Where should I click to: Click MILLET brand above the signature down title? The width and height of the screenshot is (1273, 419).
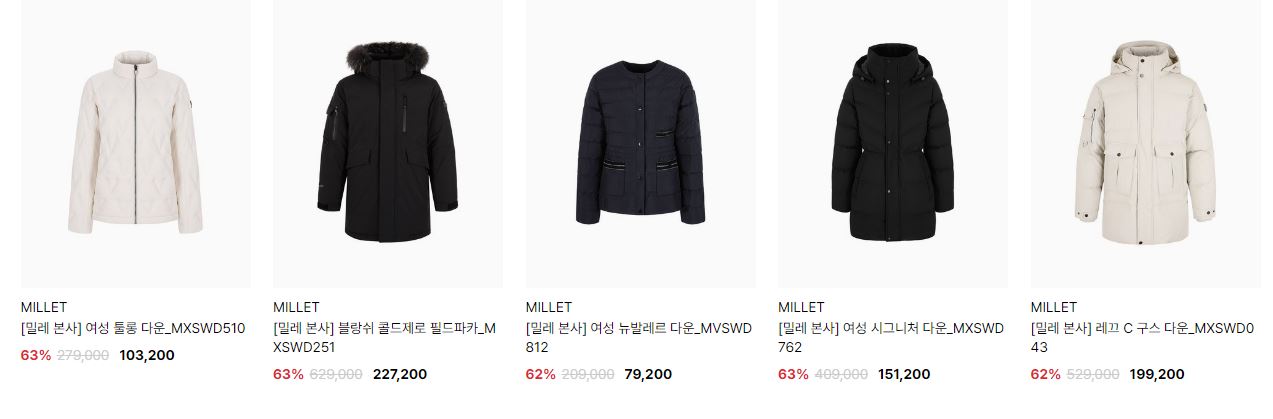pyautogui.click(x=801, y=307)
